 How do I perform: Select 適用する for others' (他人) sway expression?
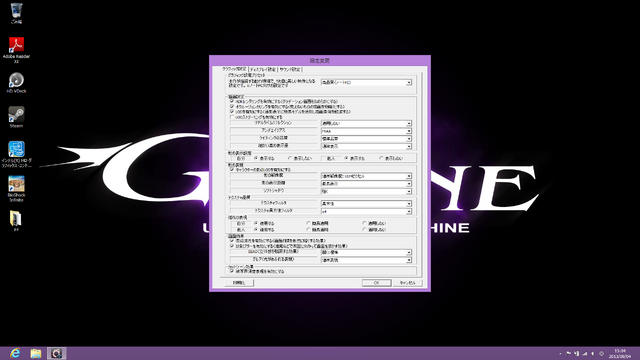[x=264, y=230]
